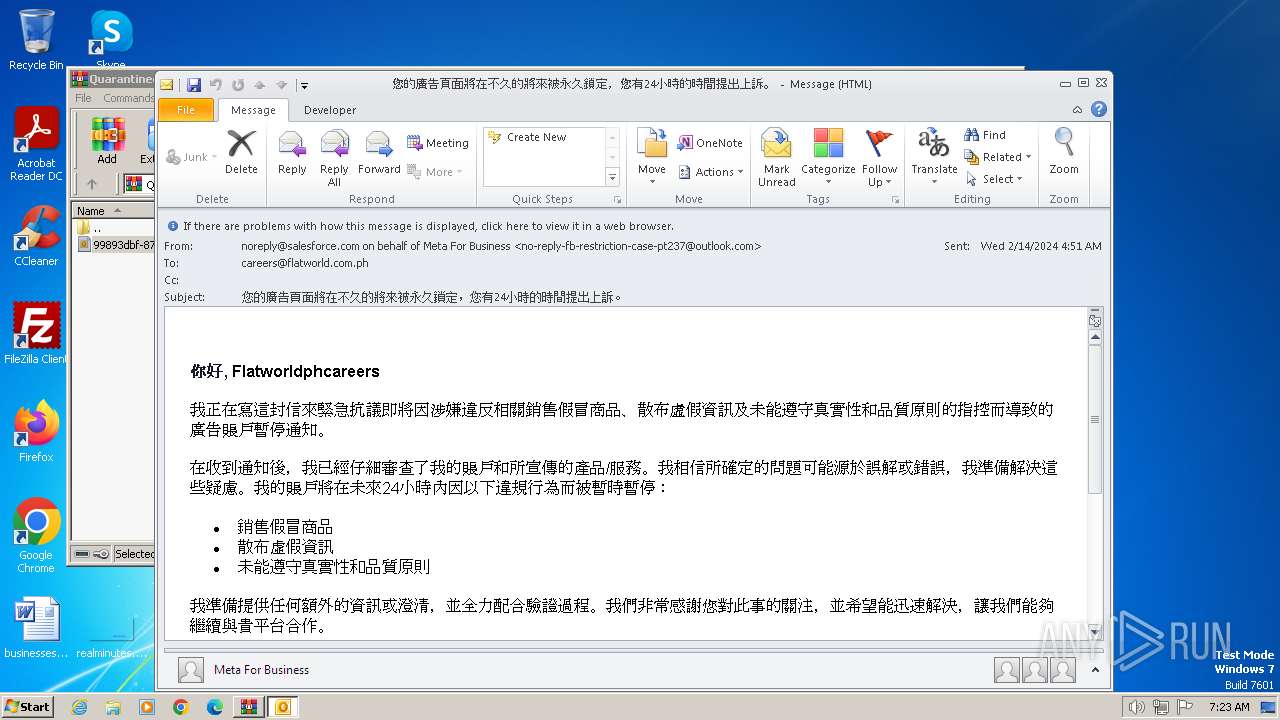Screen dimensions: 1280x720
Task: Click Find in the Editing group
Action: 985,135
